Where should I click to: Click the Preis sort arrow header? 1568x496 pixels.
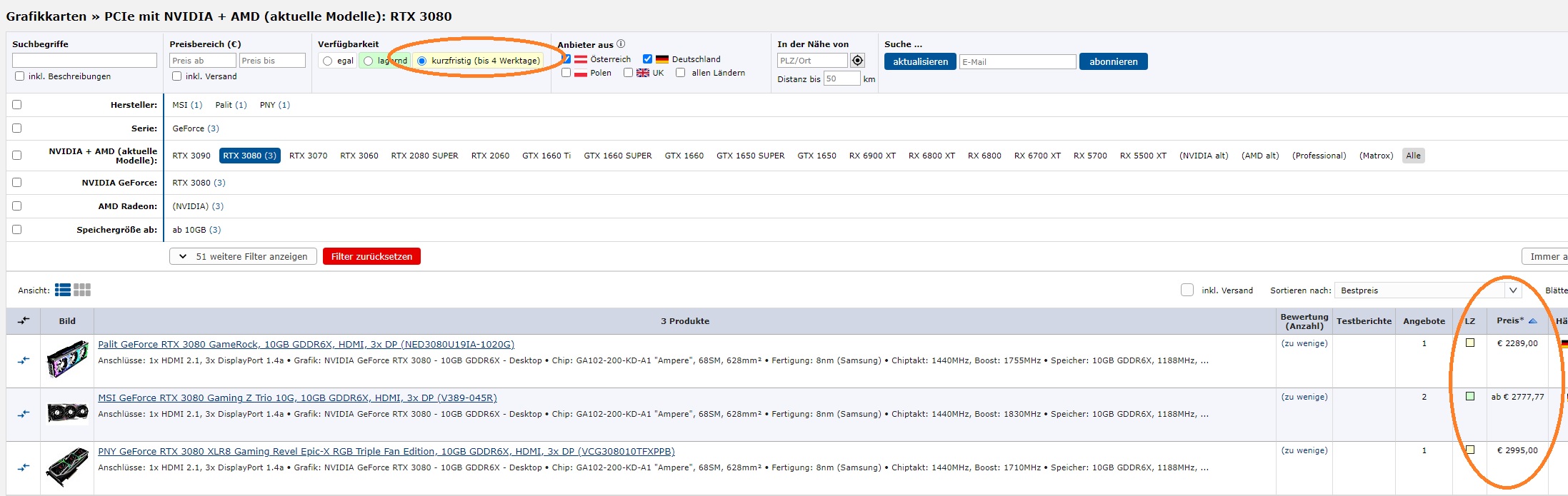tap(1517, 321)
